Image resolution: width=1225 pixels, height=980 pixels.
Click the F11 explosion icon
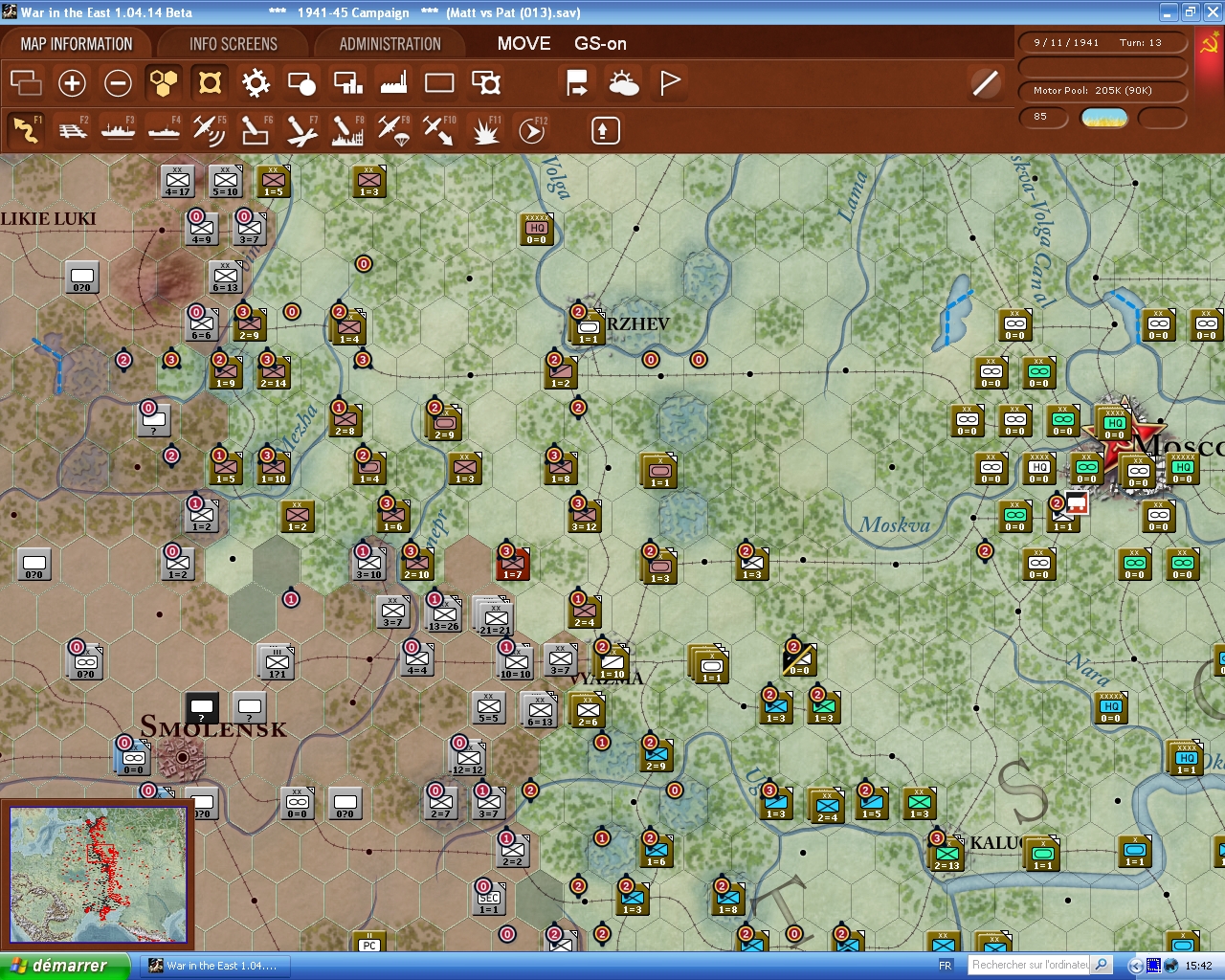[486, 129]
